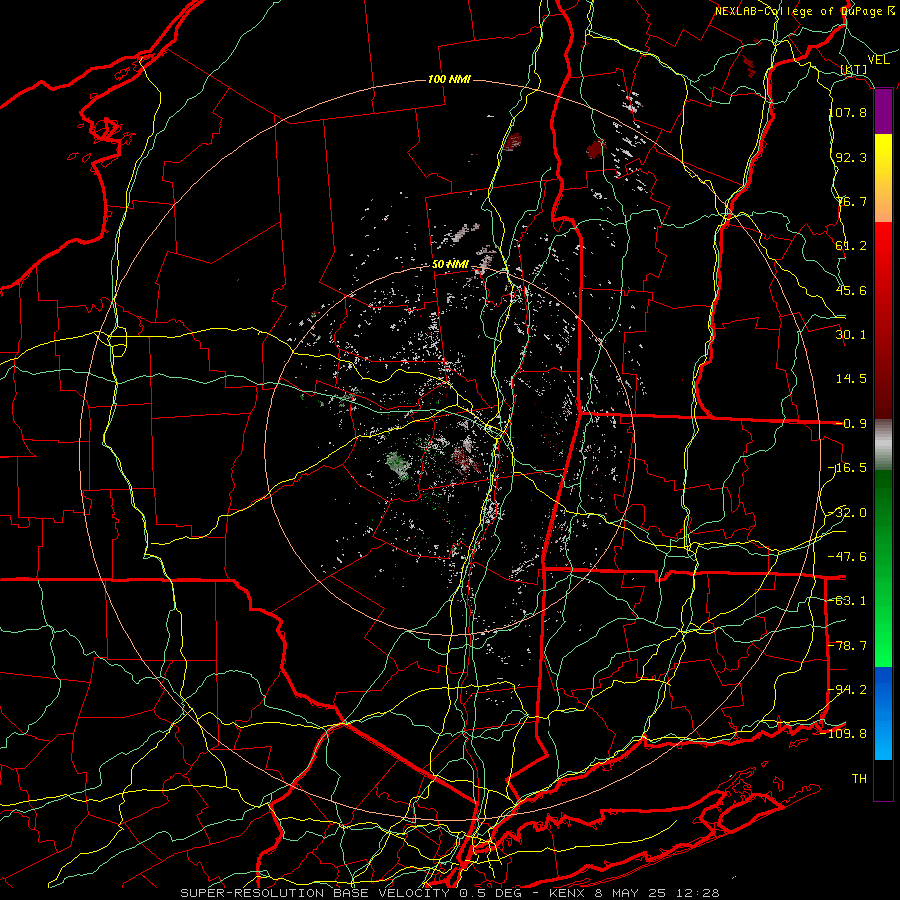Viewport: 900px width, 900px height.
Task: Click the 76.7 scale value
Action: tap(851, 201)
